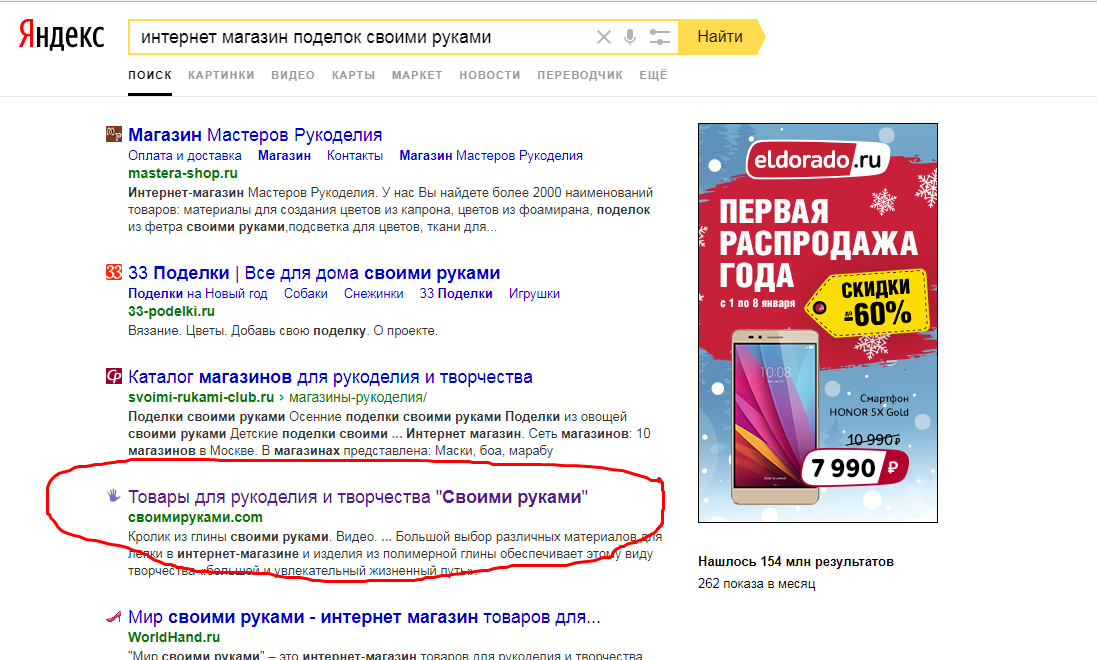This screenshot has width=1097, height=660.
Task: Open the Маркет tab
Action: click(x=417, y=75)
